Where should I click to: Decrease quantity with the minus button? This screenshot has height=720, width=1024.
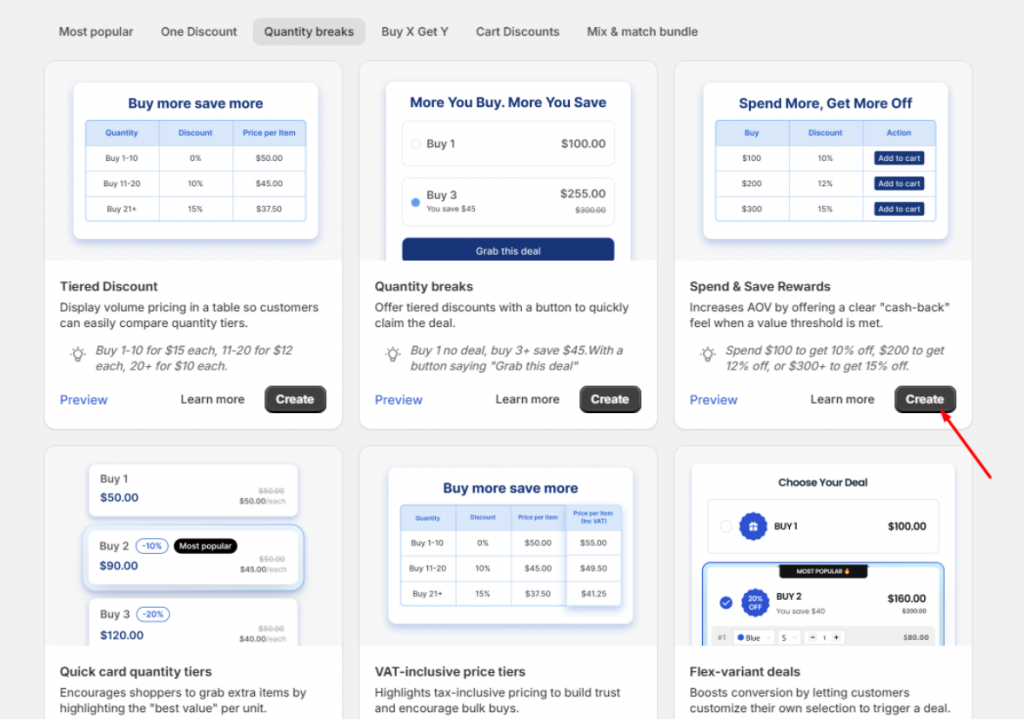pyautogui.click(x=812, y=637)
